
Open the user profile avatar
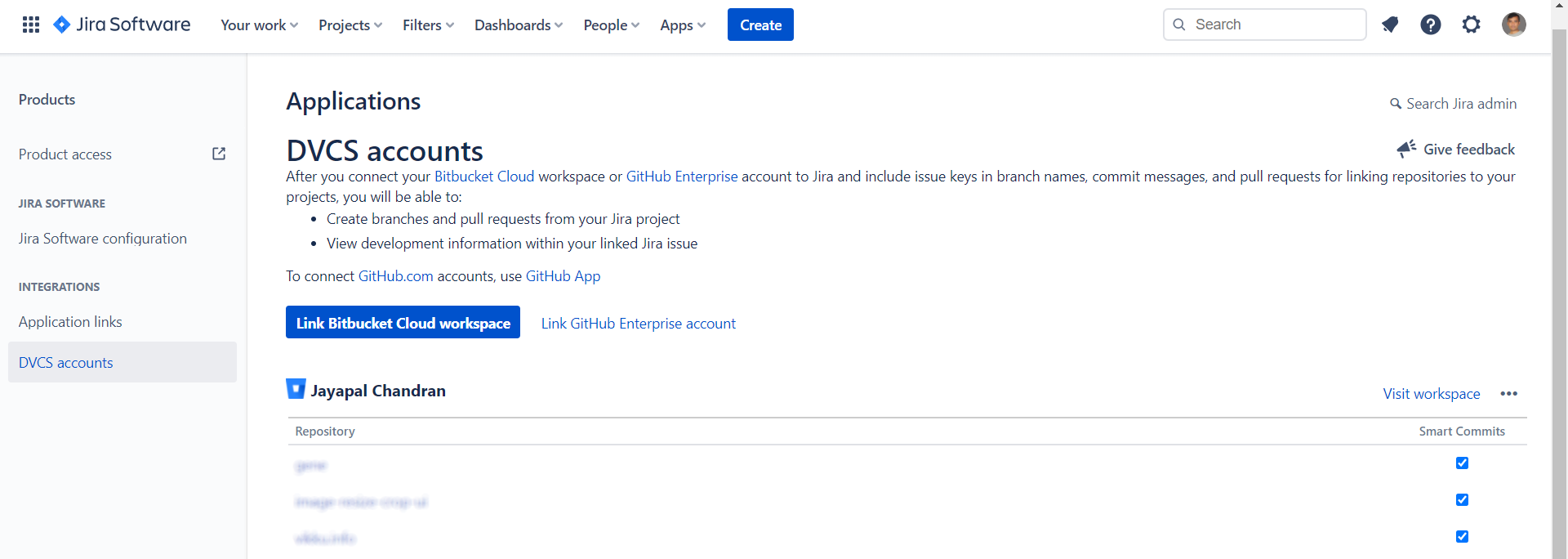pos(1514,25)
